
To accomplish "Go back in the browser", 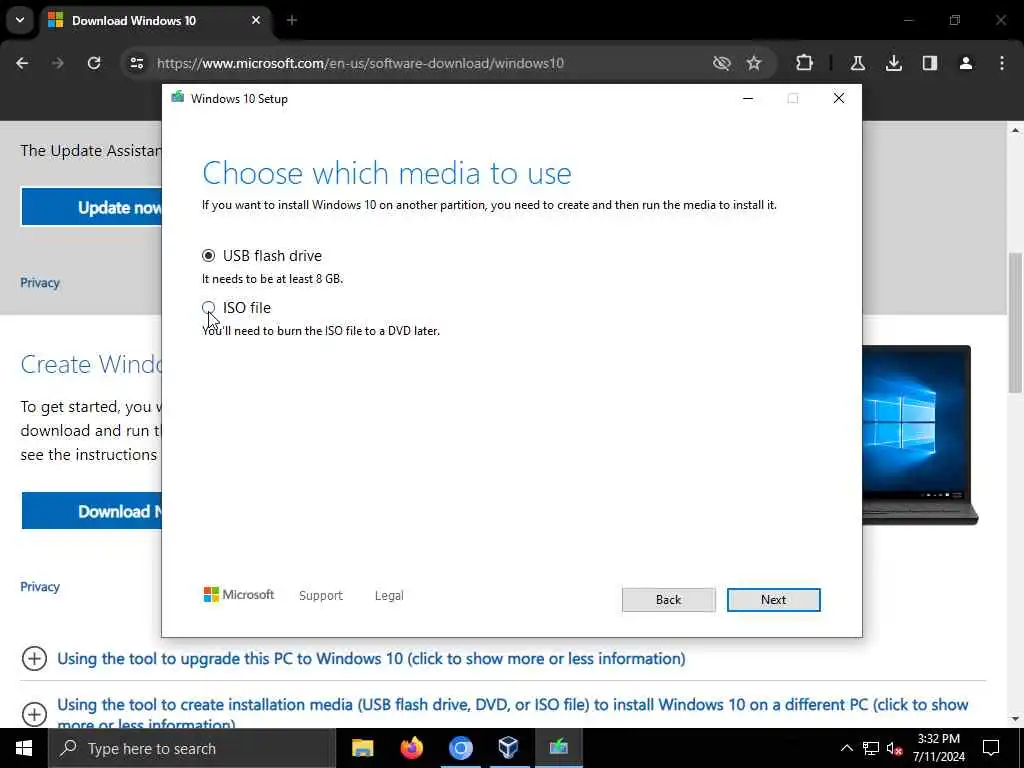I will 22,63.
